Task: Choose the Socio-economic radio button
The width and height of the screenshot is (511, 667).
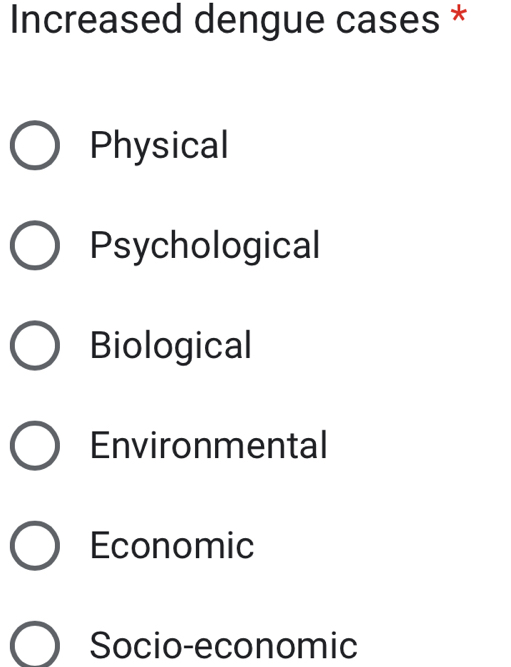Action: (35, 646)
